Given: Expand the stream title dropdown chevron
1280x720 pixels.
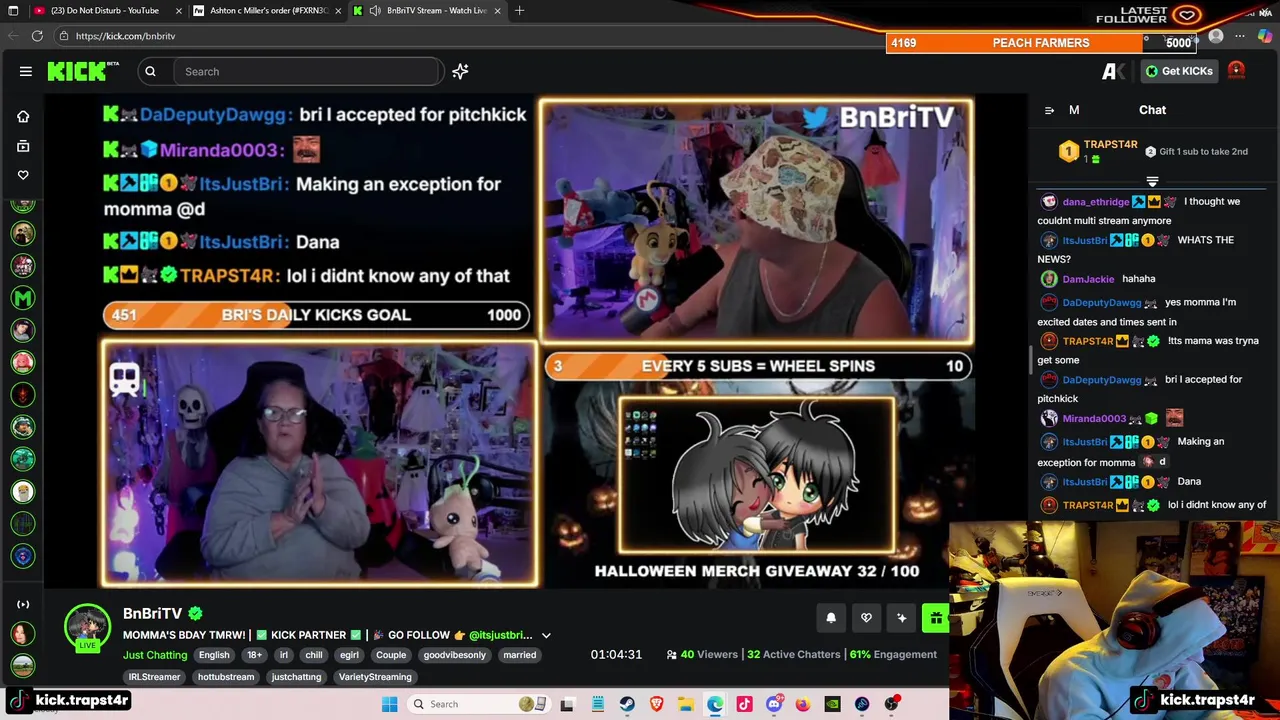Looking at the screenshot, I should click(546, 635).
